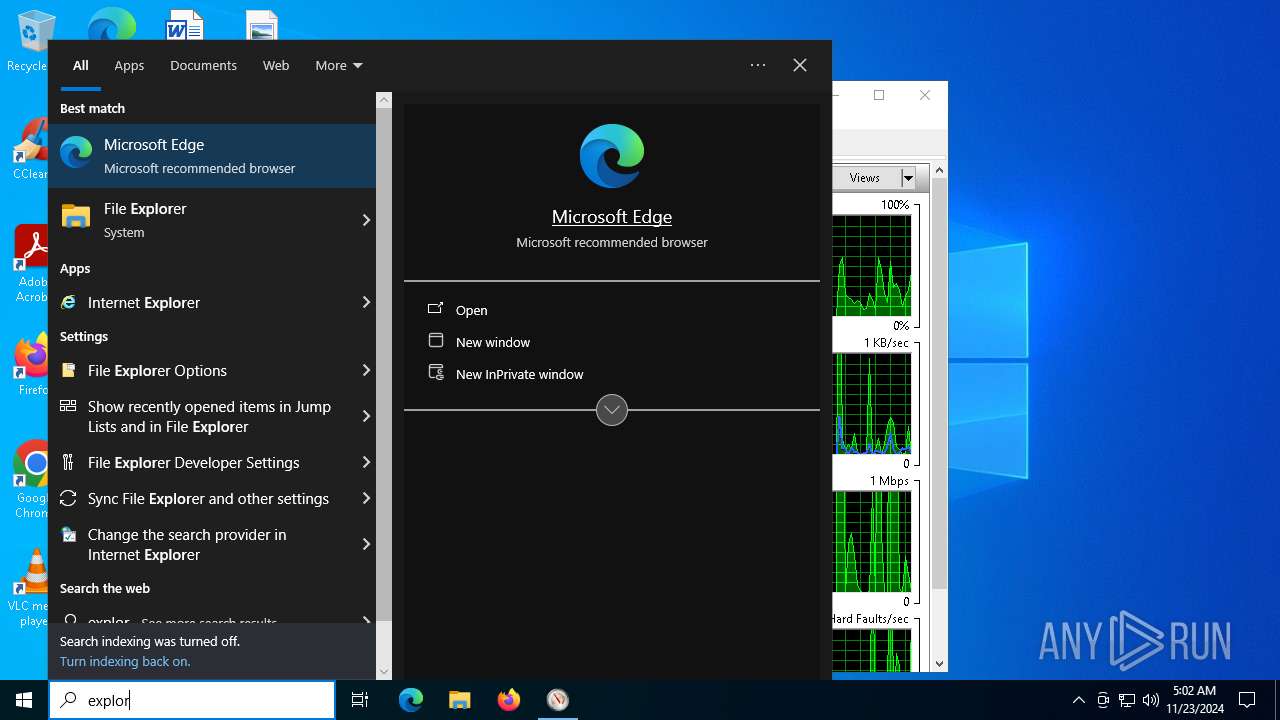Select VLC media player desktop icon
Image resolution: width=1280 pixels, height=720 pixels.
(x=32, y=588)
